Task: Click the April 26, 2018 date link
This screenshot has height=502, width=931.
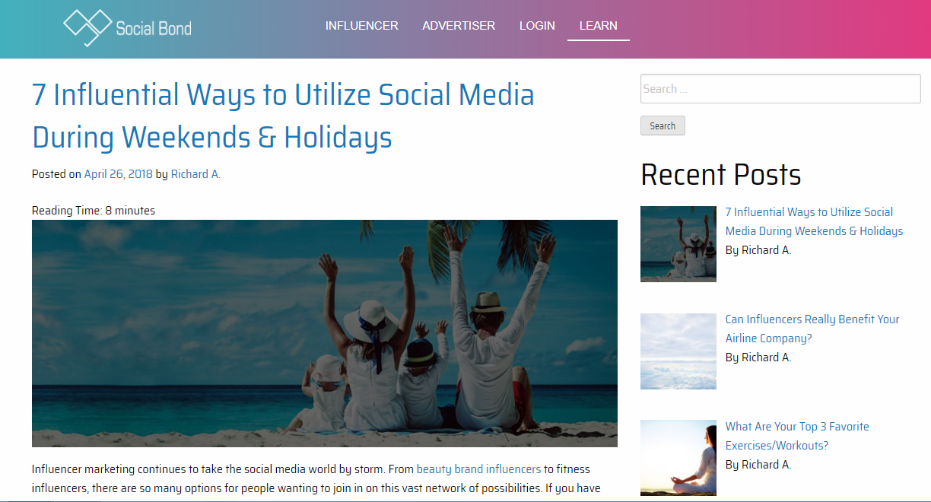Action: pos(118,174)
